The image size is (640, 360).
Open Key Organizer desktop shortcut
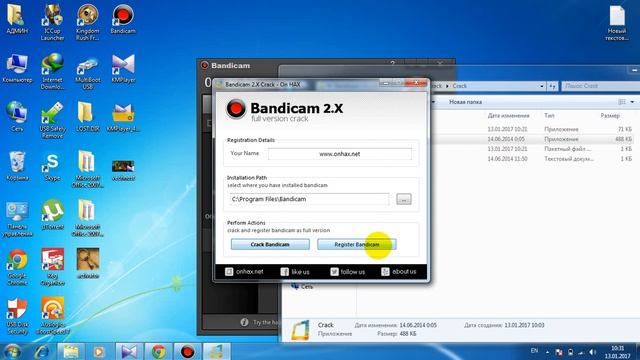pos(52,267)
